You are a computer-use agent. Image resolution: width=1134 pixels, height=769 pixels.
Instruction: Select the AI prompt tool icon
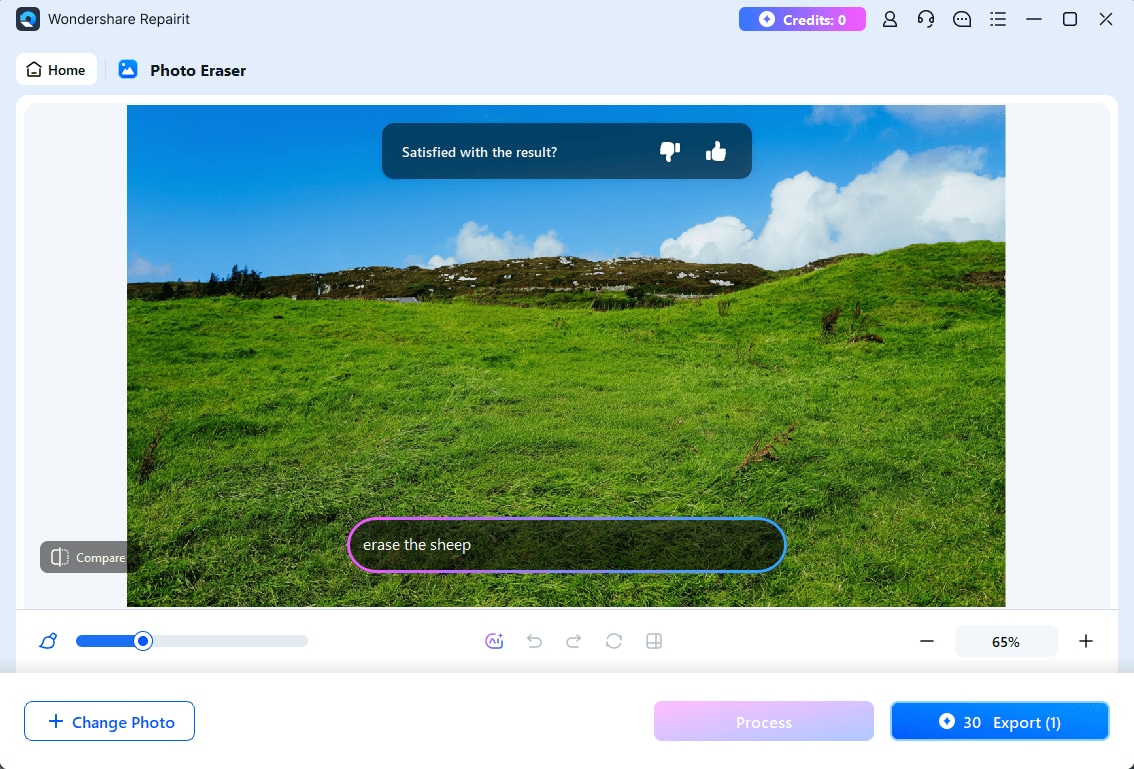pos(494,641)
